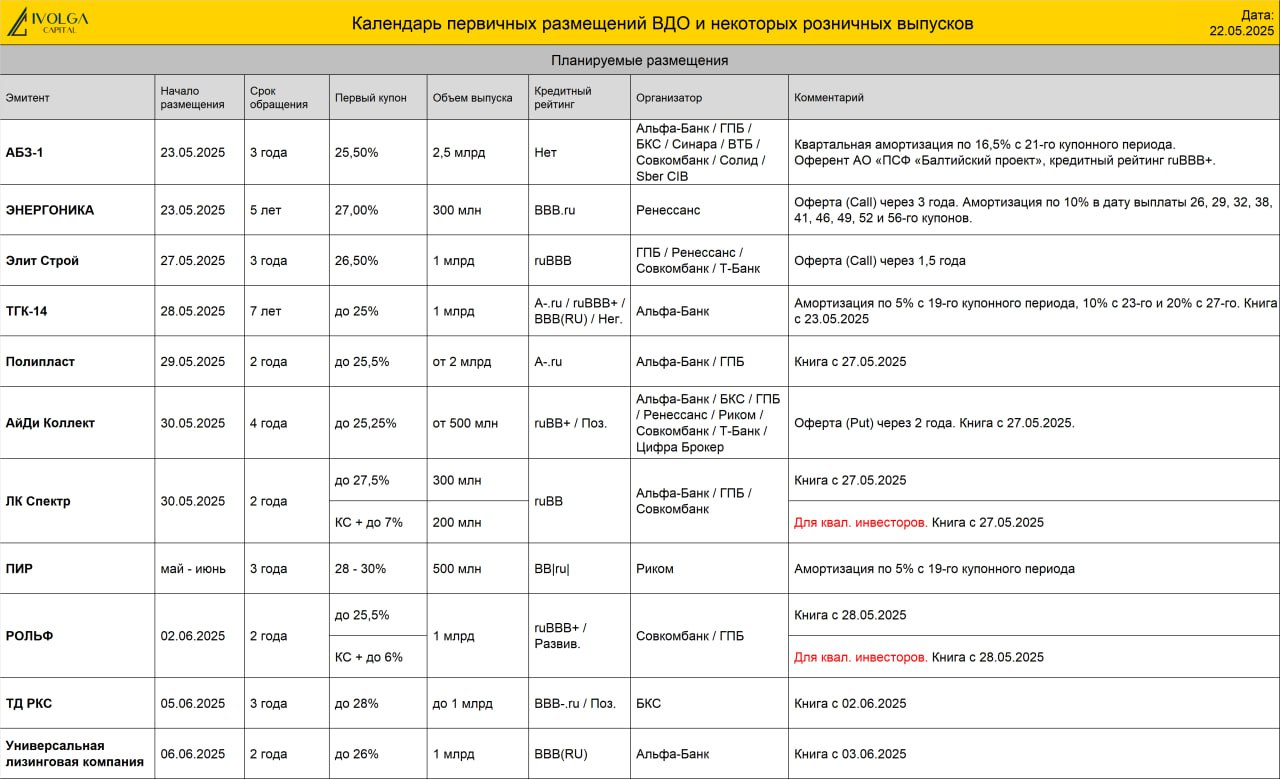Click the coupon '28 - 30%' for ПИР
The width and height of the screenshot is (1280, 779).
point(359,569)
